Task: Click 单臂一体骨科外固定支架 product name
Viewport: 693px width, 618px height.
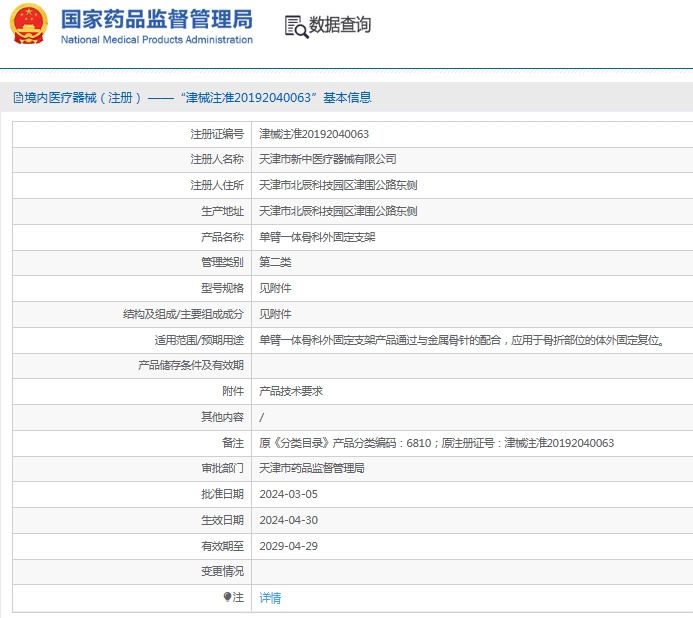Action: click(317, 237)
